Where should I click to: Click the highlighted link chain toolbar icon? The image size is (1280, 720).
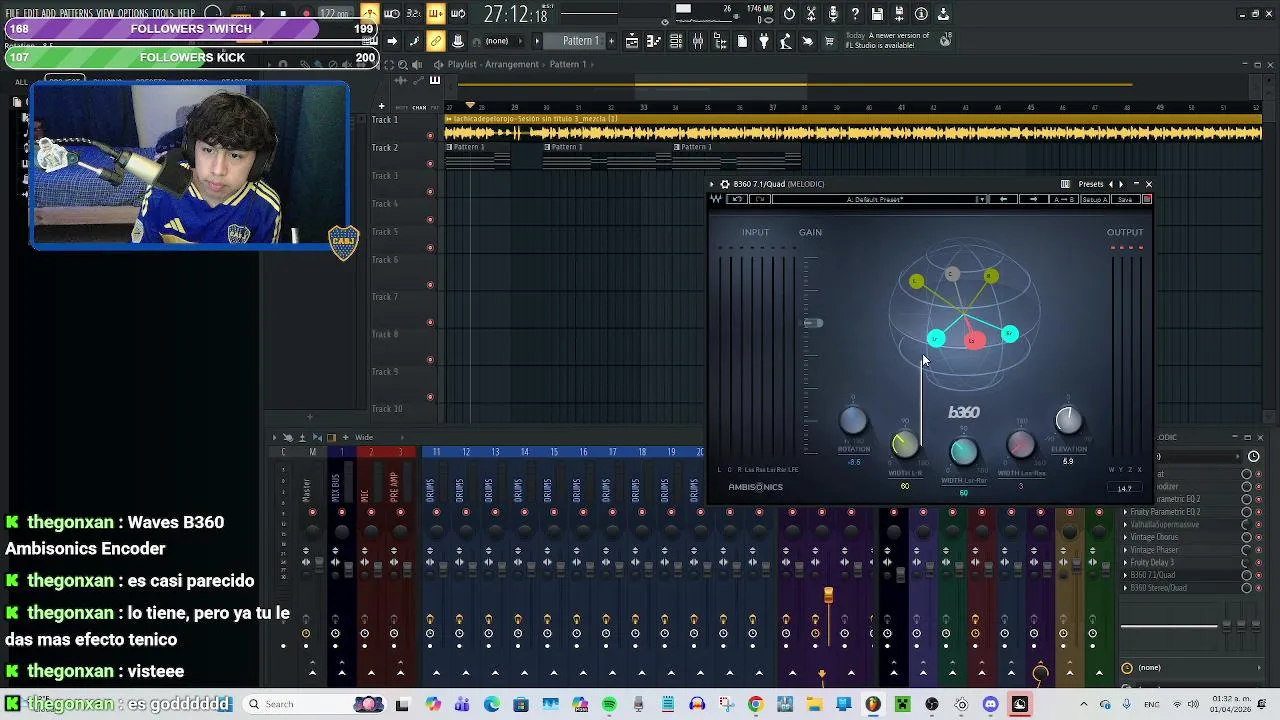click(x=435, y=41)
